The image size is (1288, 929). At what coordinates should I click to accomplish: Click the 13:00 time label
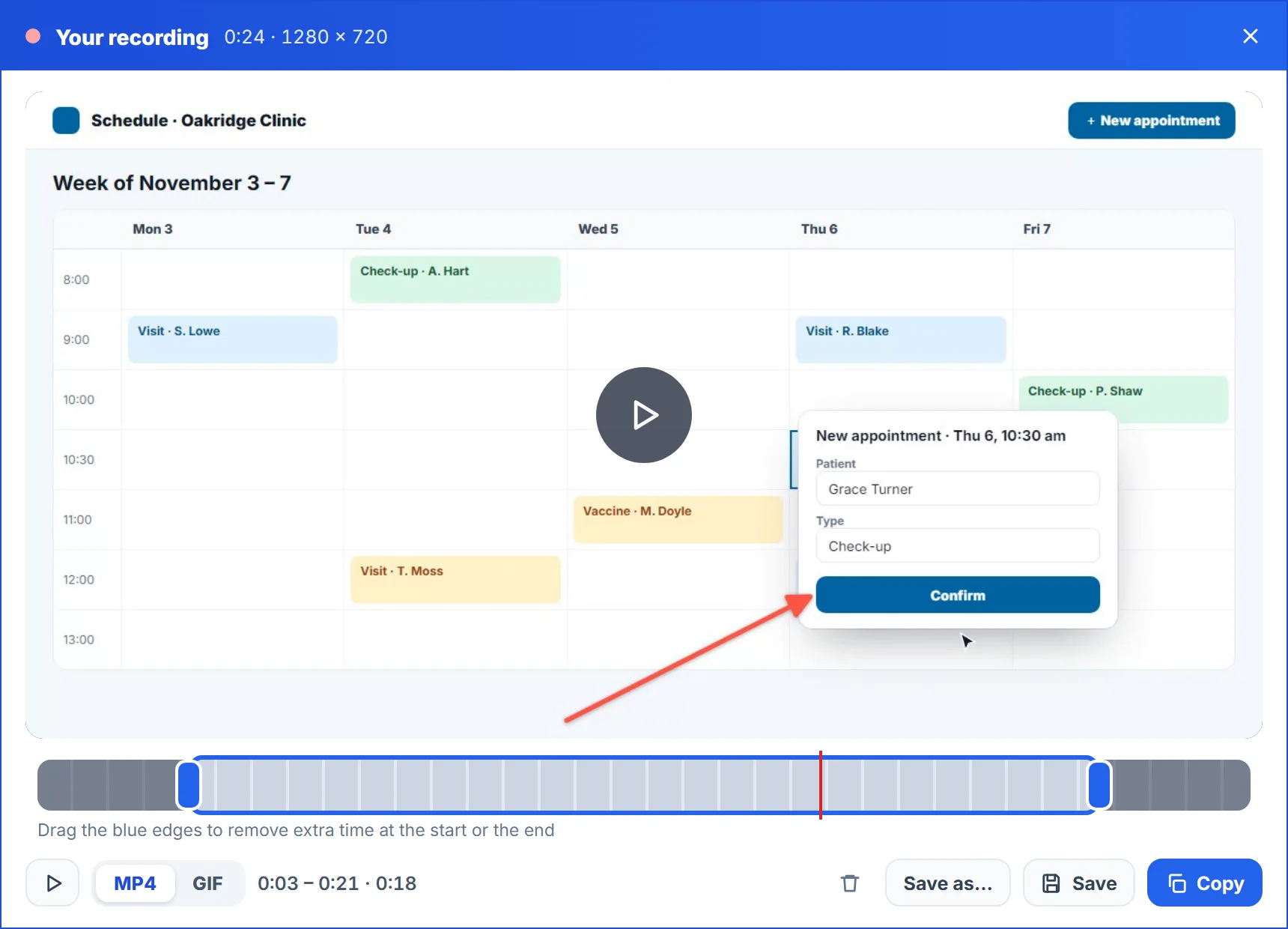(x=79, y=639)
